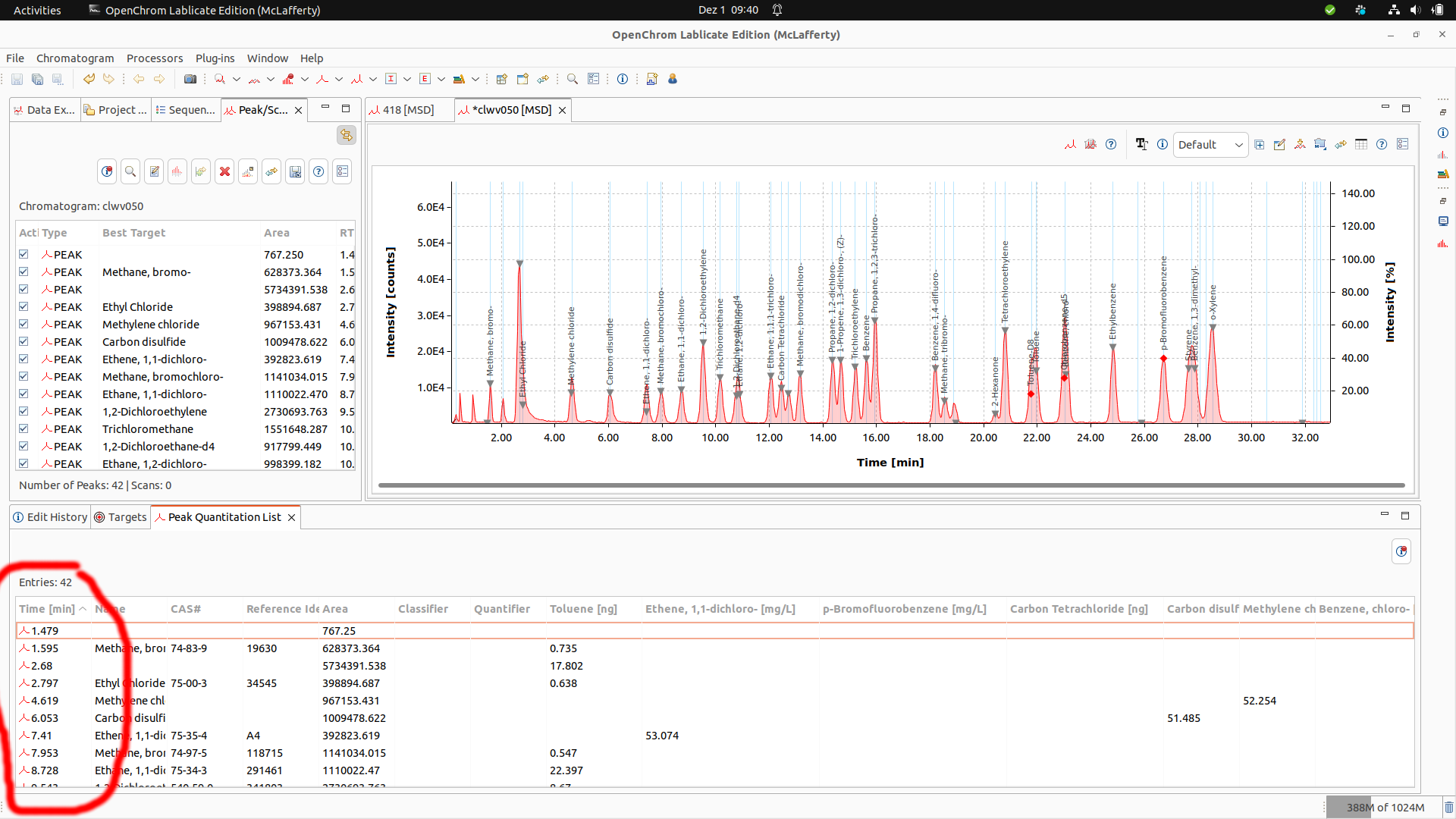Click the Best Target column header
This screenshot has height=819, width=1456.
click(x=180, y=233)
